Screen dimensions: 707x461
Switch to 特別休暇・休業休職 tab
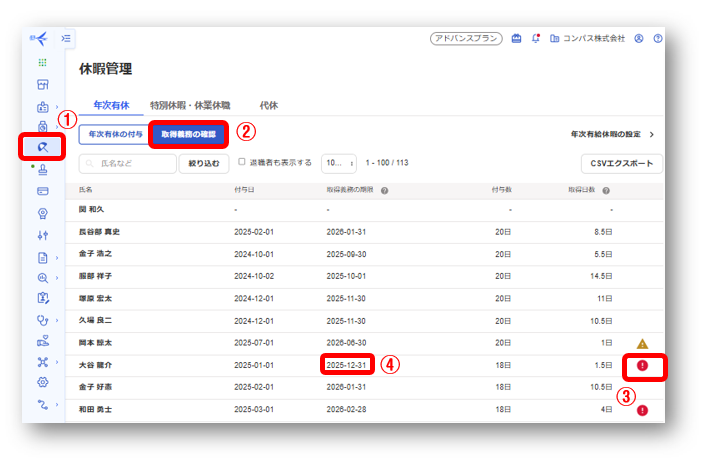point(189,105)
